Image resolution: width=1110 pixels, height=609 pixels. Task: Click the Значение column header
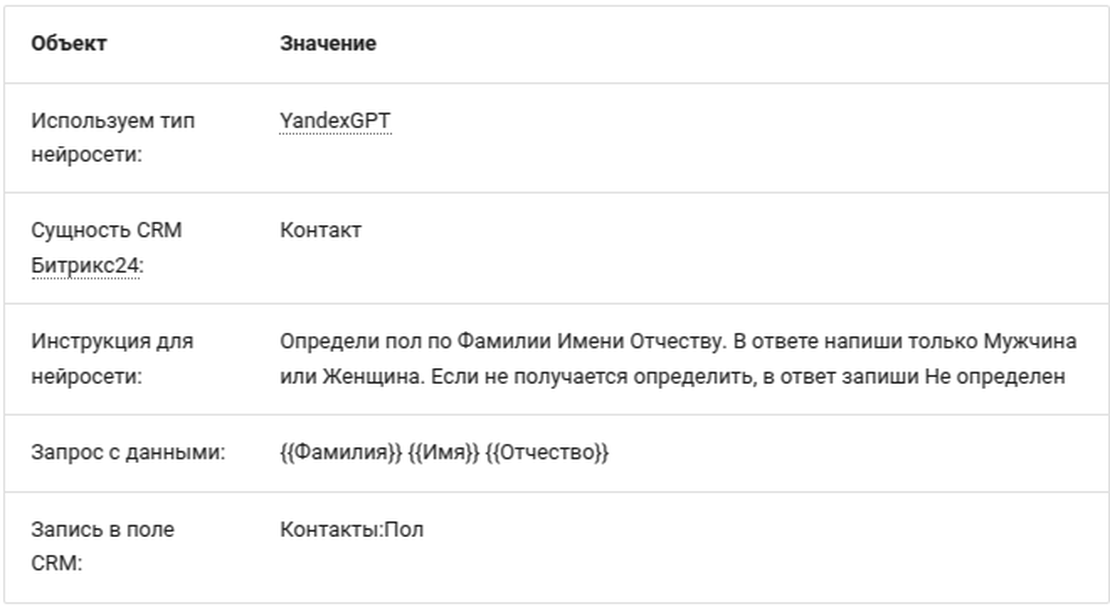point(328,44)
